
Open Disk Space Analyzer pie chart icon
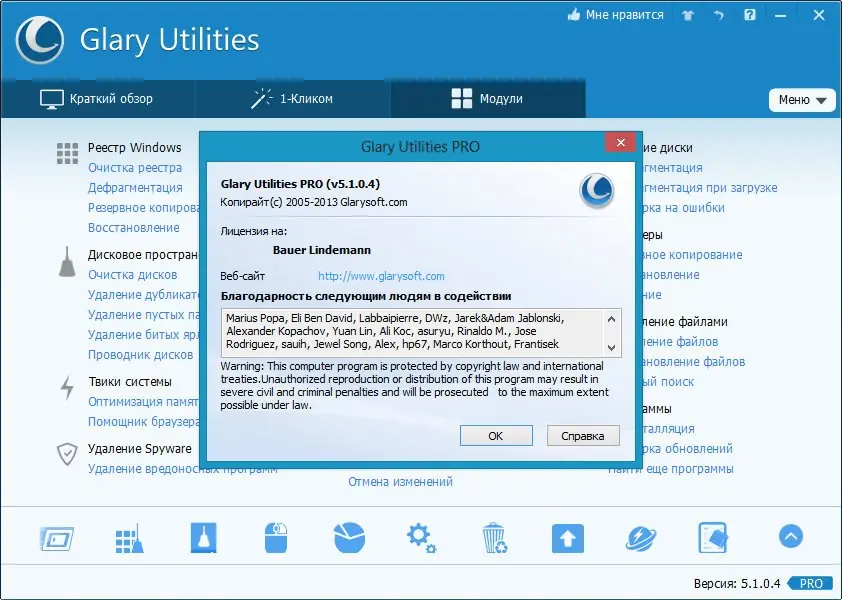350,538
